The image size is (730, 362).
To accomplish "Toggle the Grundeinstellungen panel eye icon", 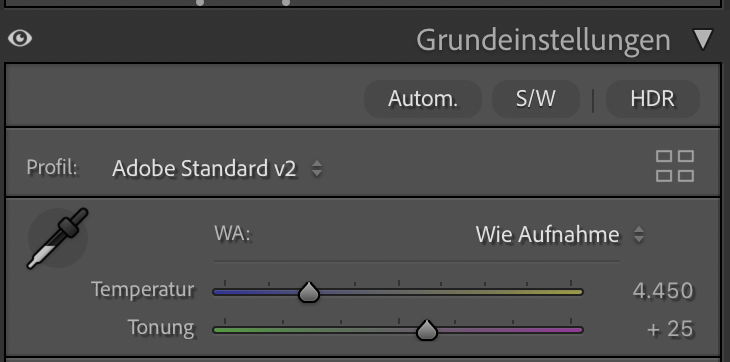I will [20, 38].
